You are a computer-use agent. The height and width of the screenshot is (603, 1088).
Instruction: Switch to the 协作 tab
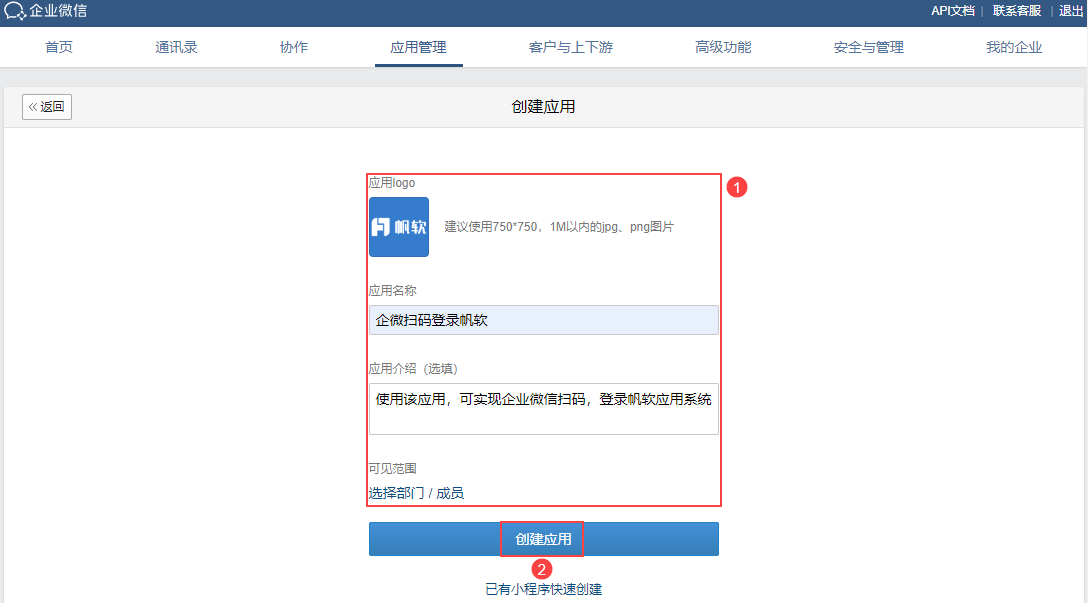pyautogui.click(x=294, y=47)
